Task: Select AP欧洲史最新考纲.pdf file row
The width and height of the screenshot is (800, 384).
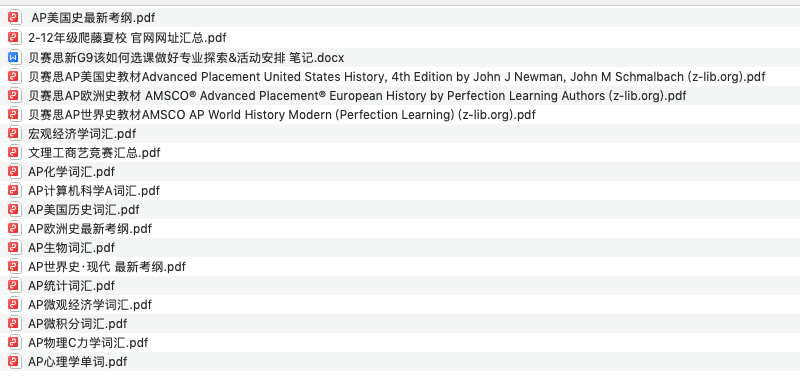Action: click(400, 229)
